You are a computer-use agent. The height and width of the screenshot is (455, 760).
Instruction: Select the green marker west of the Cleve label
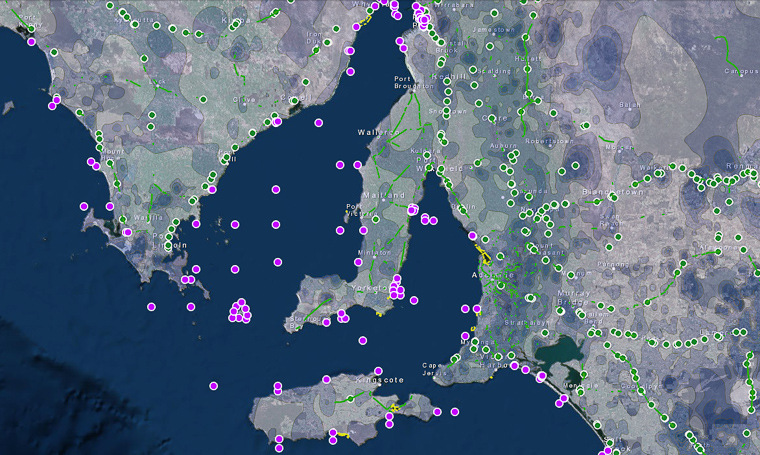tap(203, 99)
